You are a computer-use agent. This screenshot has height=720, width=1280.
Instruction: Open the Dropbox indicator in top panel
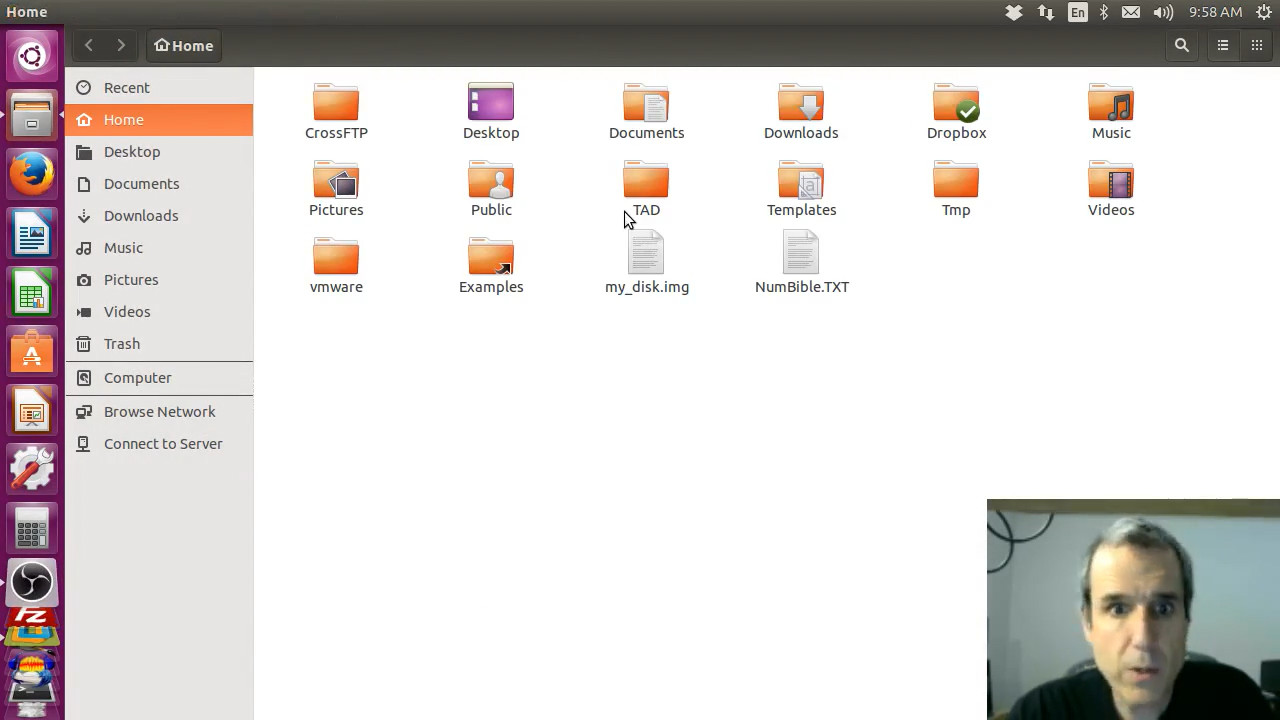[x=1014, y=12]
